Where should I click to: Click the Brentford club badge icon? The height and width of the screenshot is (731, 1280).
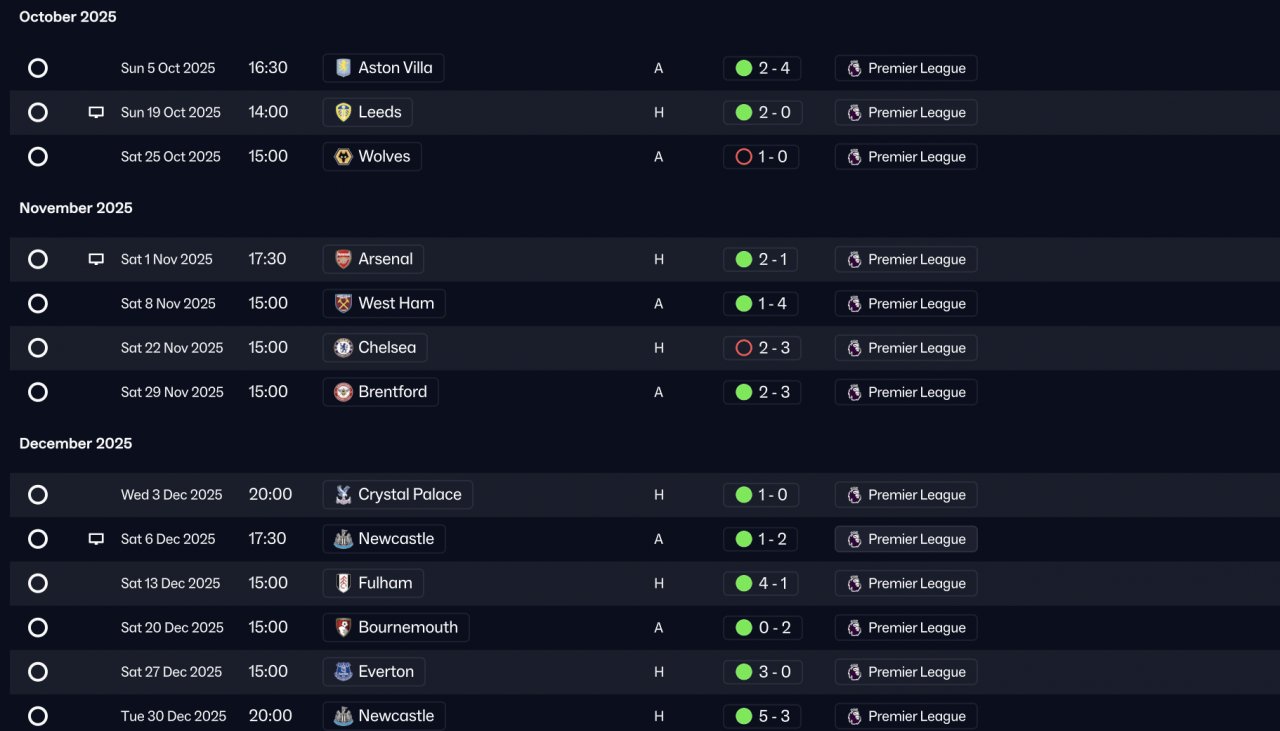point(344,392)
